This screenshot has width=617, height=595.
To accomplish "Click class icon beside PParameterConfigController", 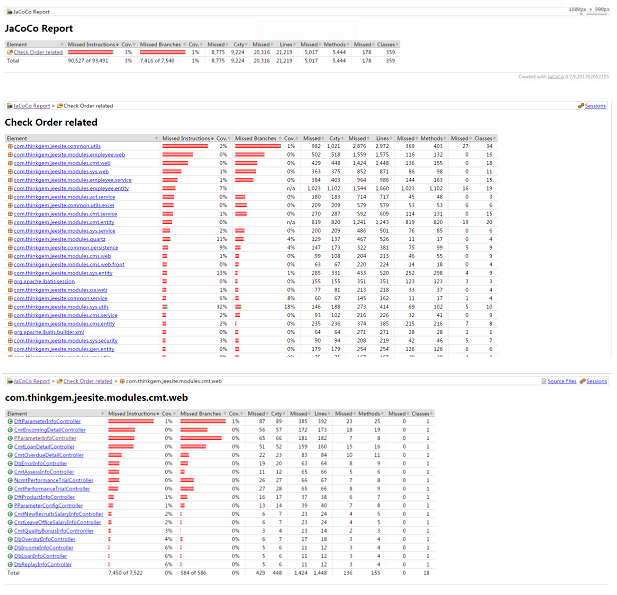I will click(10, 506).
